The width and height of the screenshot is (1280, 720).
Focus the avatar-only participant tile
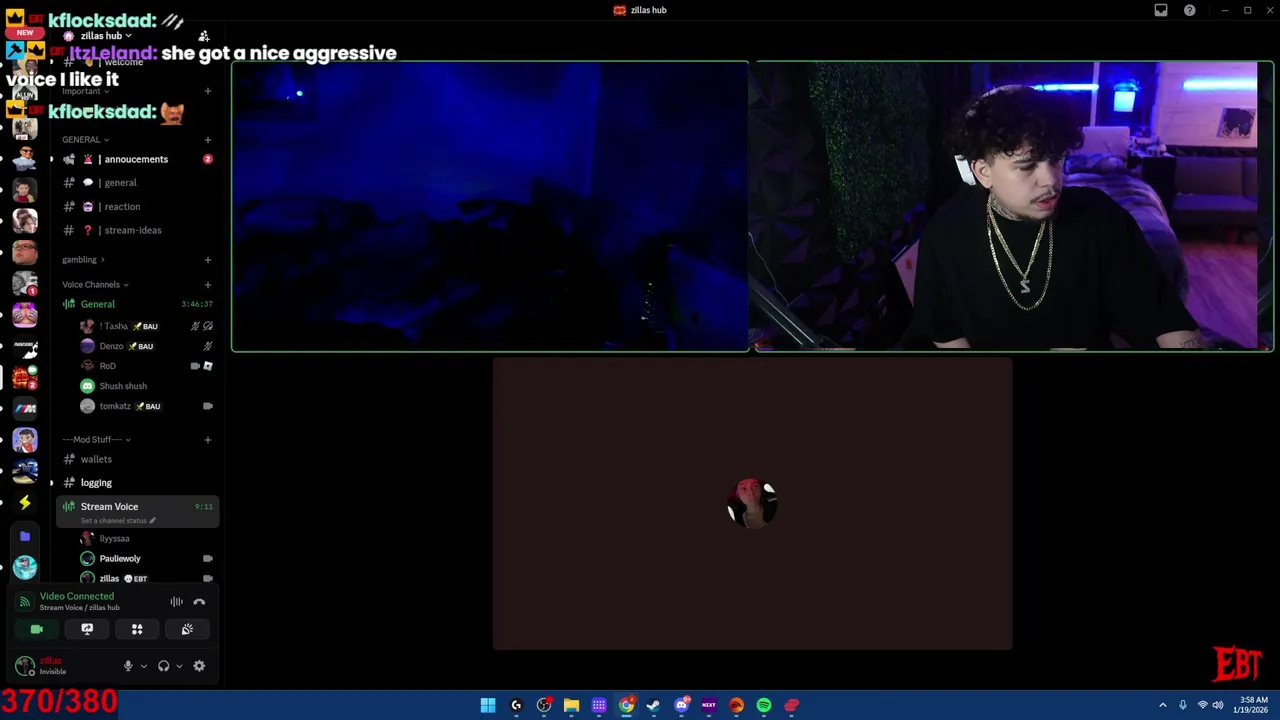coord(752,504)
